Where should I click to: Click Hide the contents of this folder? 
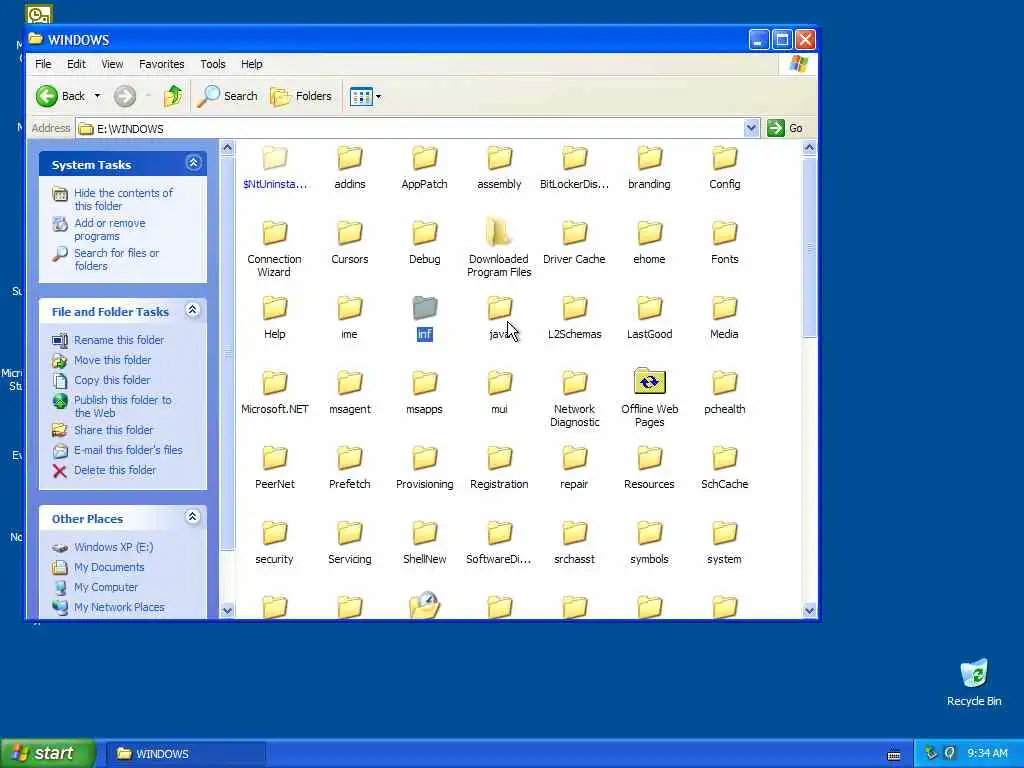(x=113, y=199)
